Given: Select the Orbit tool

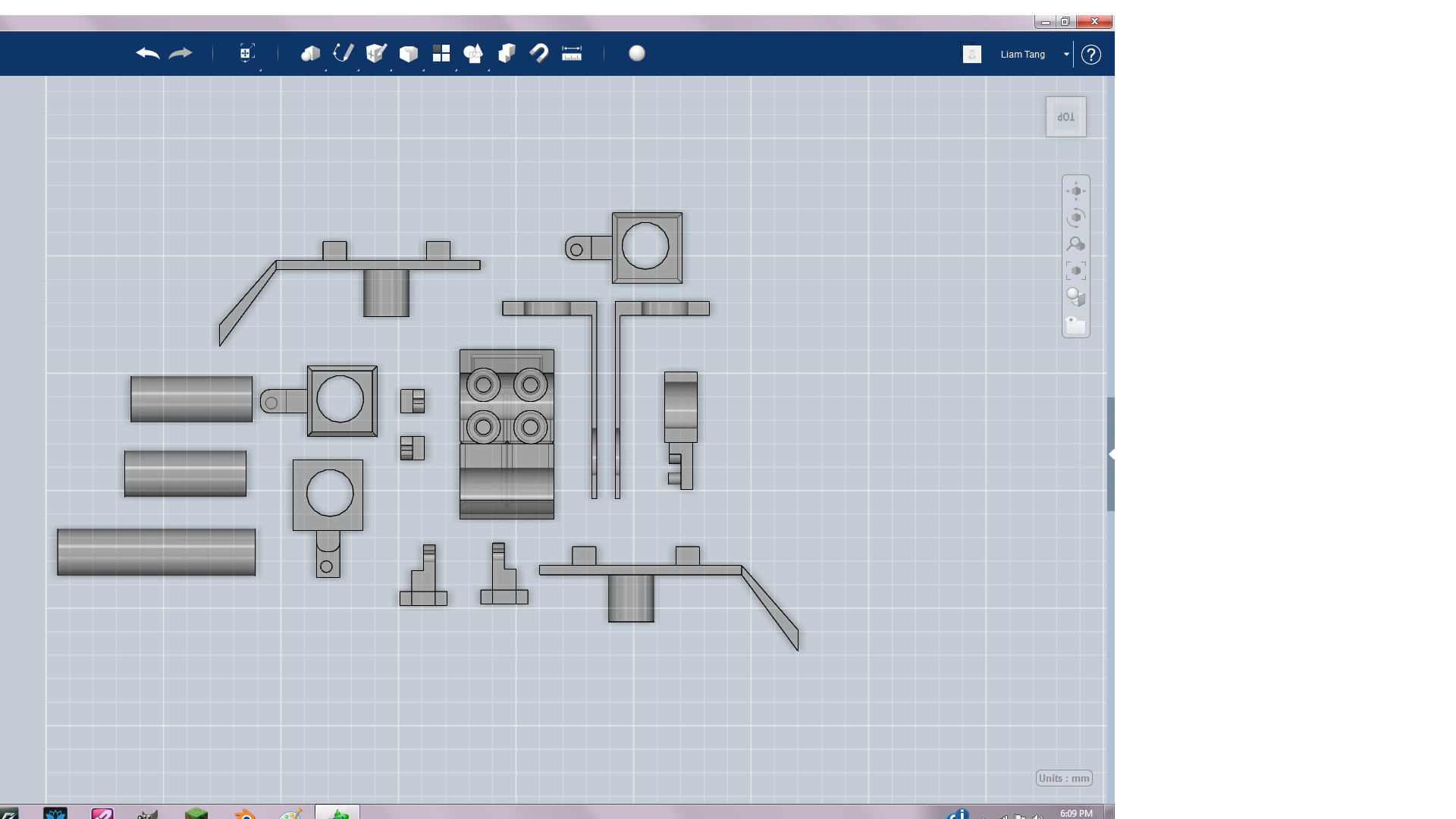Looking at the screenshot, I should tap(1075, 218).
